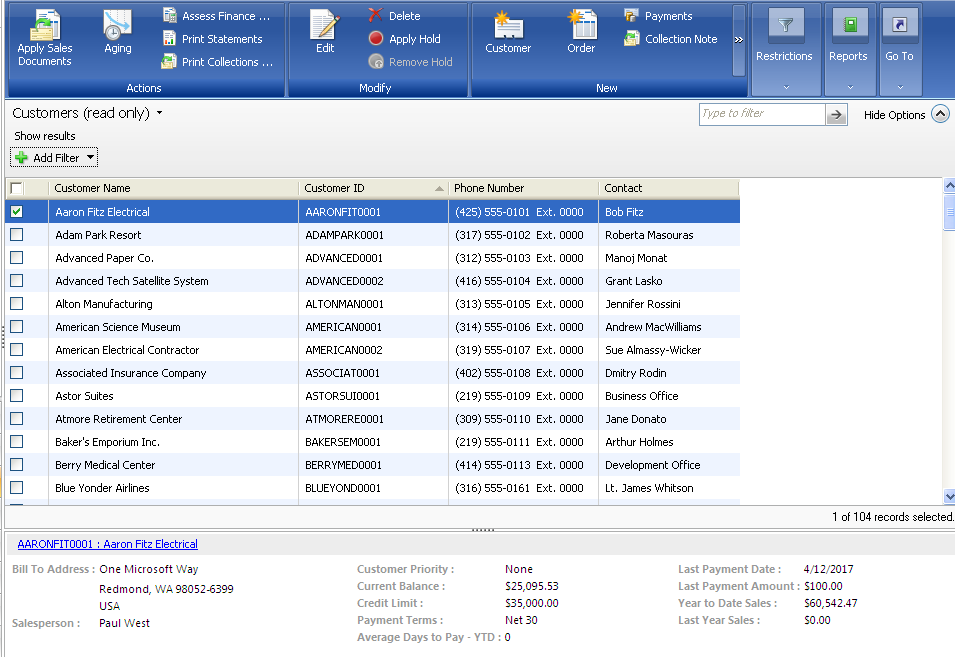Open the Go To dropdown
The height and width of the screenshot is (657, 955).
pos(900,49)
